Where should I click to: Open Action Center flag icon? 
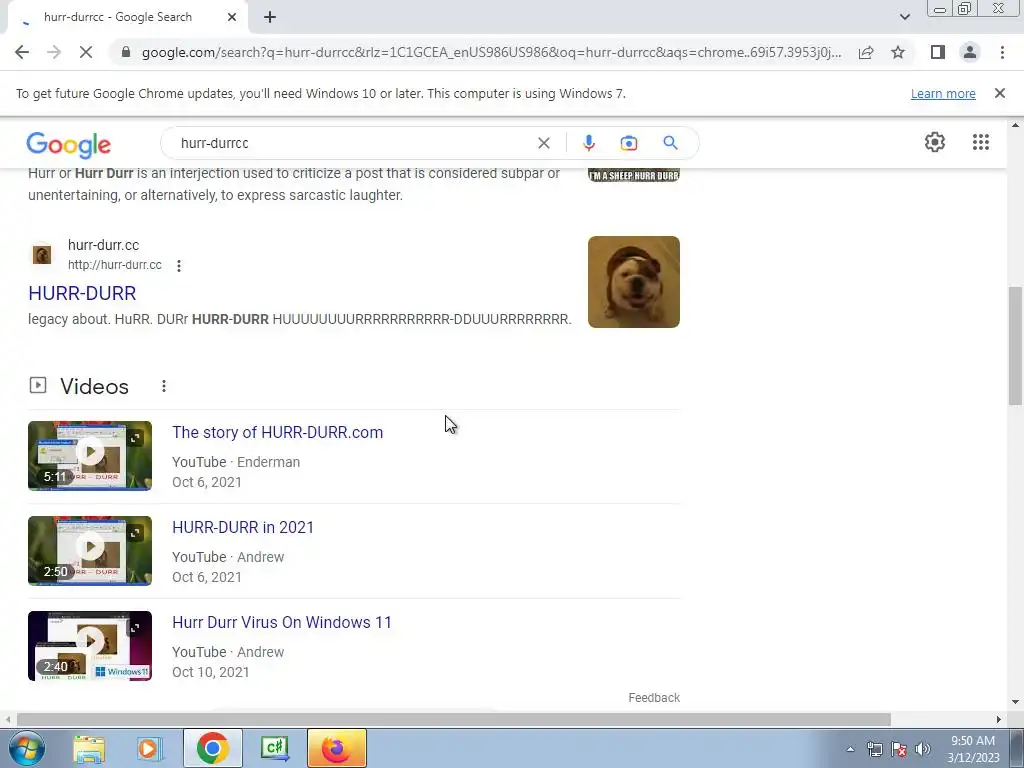coord(899,749)
